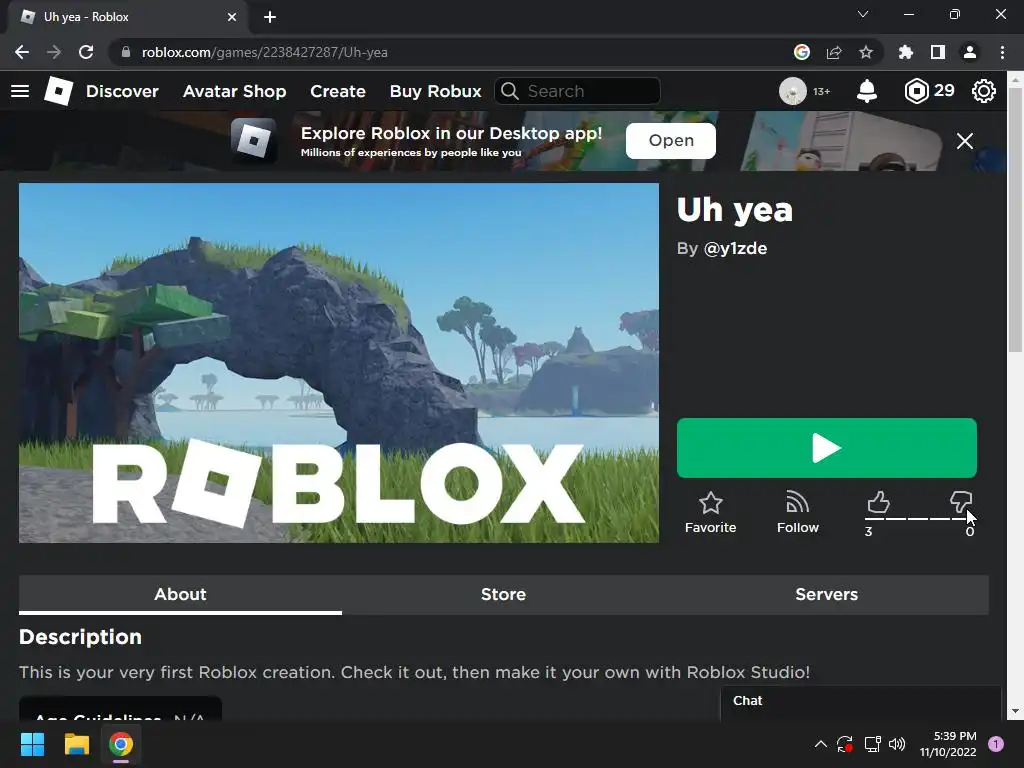Open Chrome three-dot menu

click(x=1002, y=52)
